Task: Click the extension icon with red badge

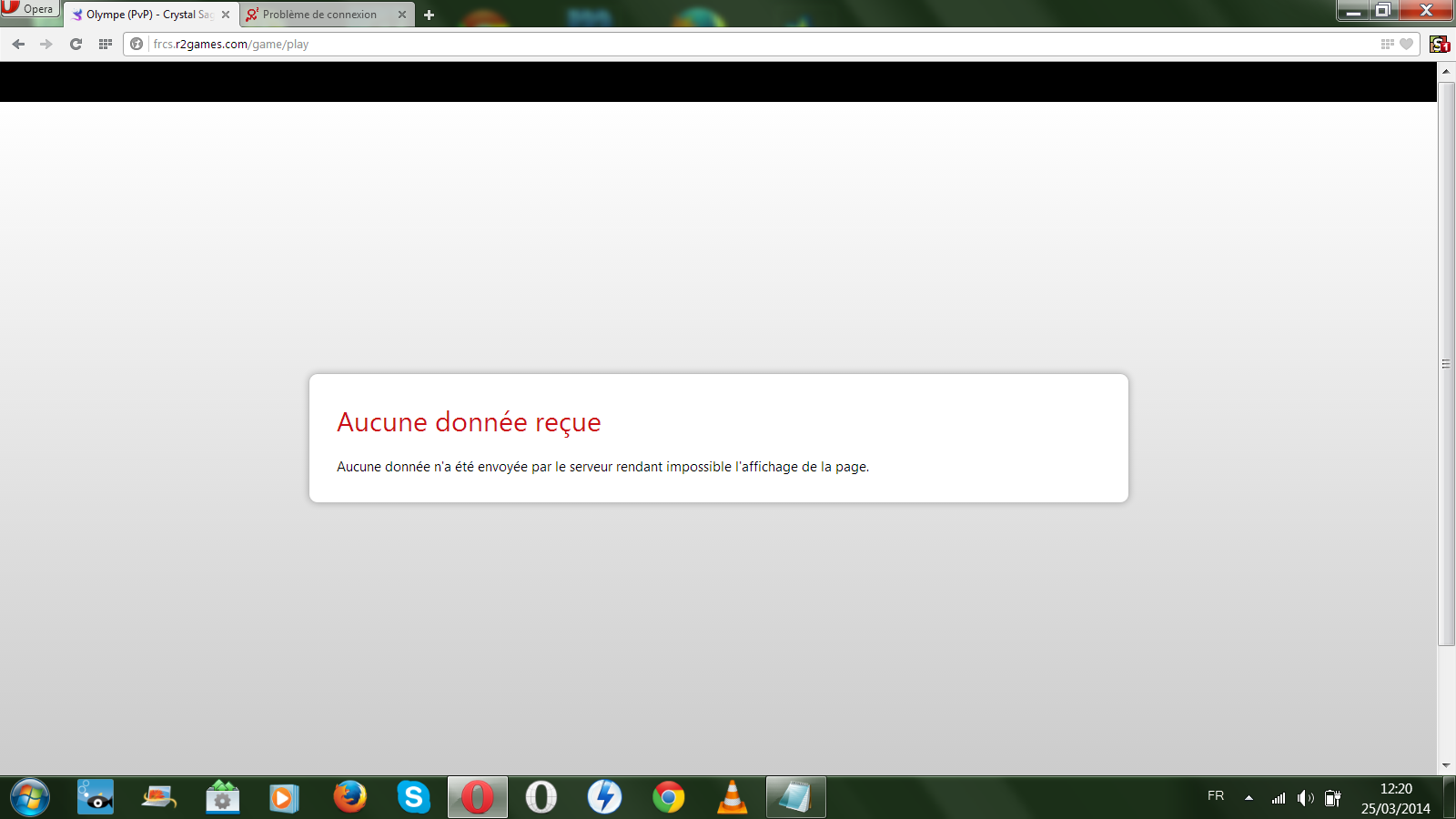Action: point(1439,44)
